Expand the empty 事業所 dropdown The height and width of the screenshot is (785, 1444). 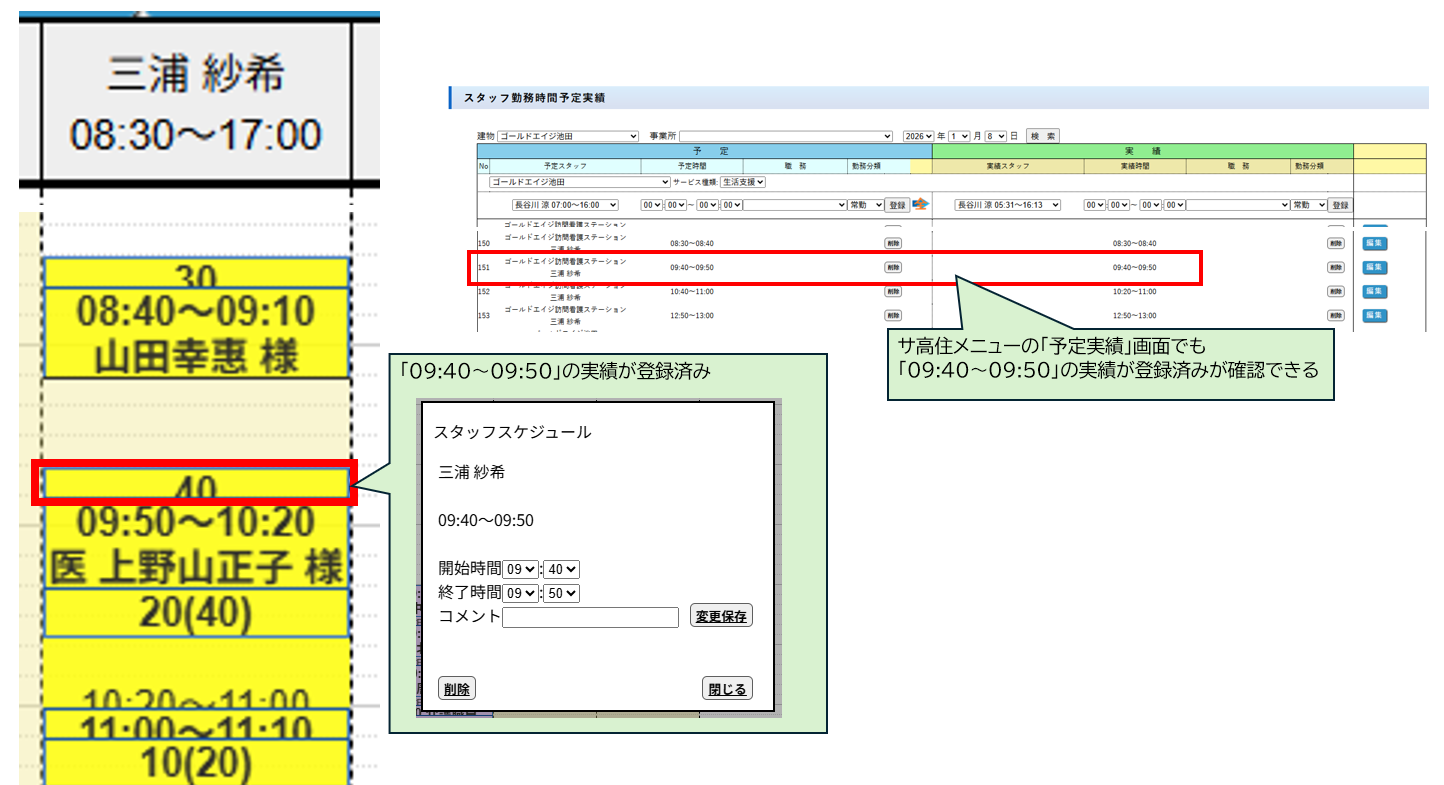(785, 136)
